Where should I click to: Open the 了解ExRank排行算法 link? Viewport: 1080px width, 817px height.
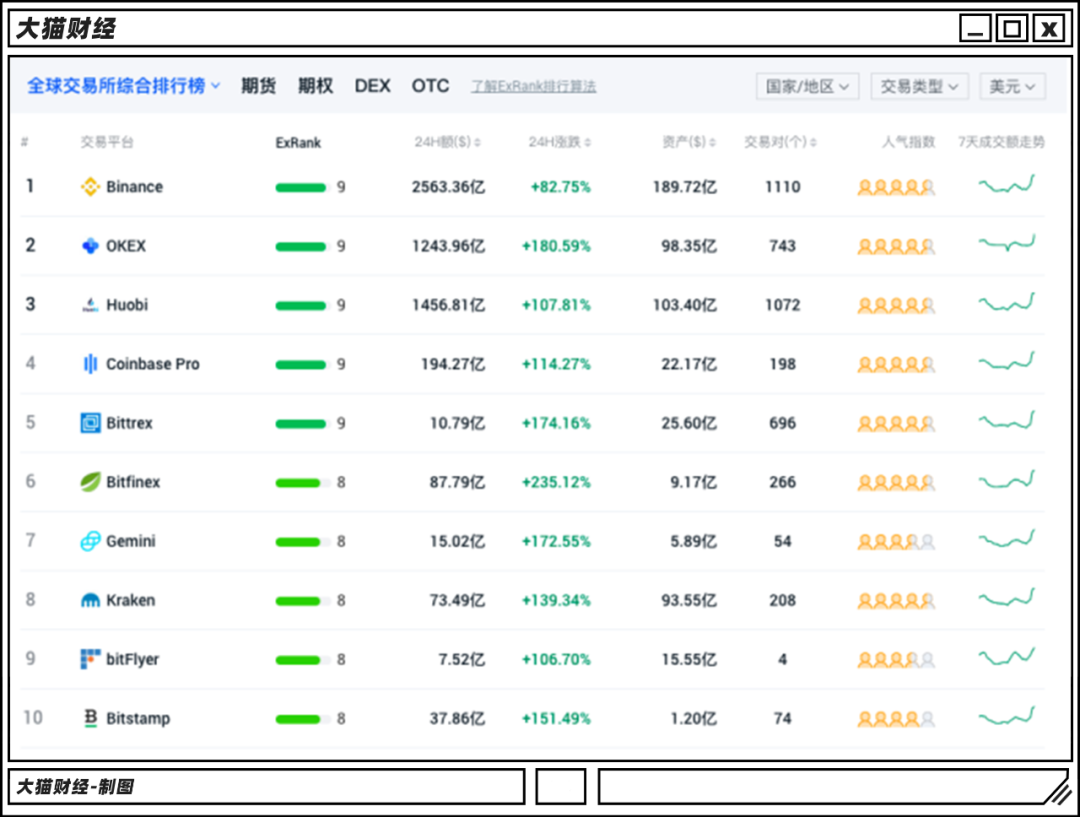(x=534, y=86)
